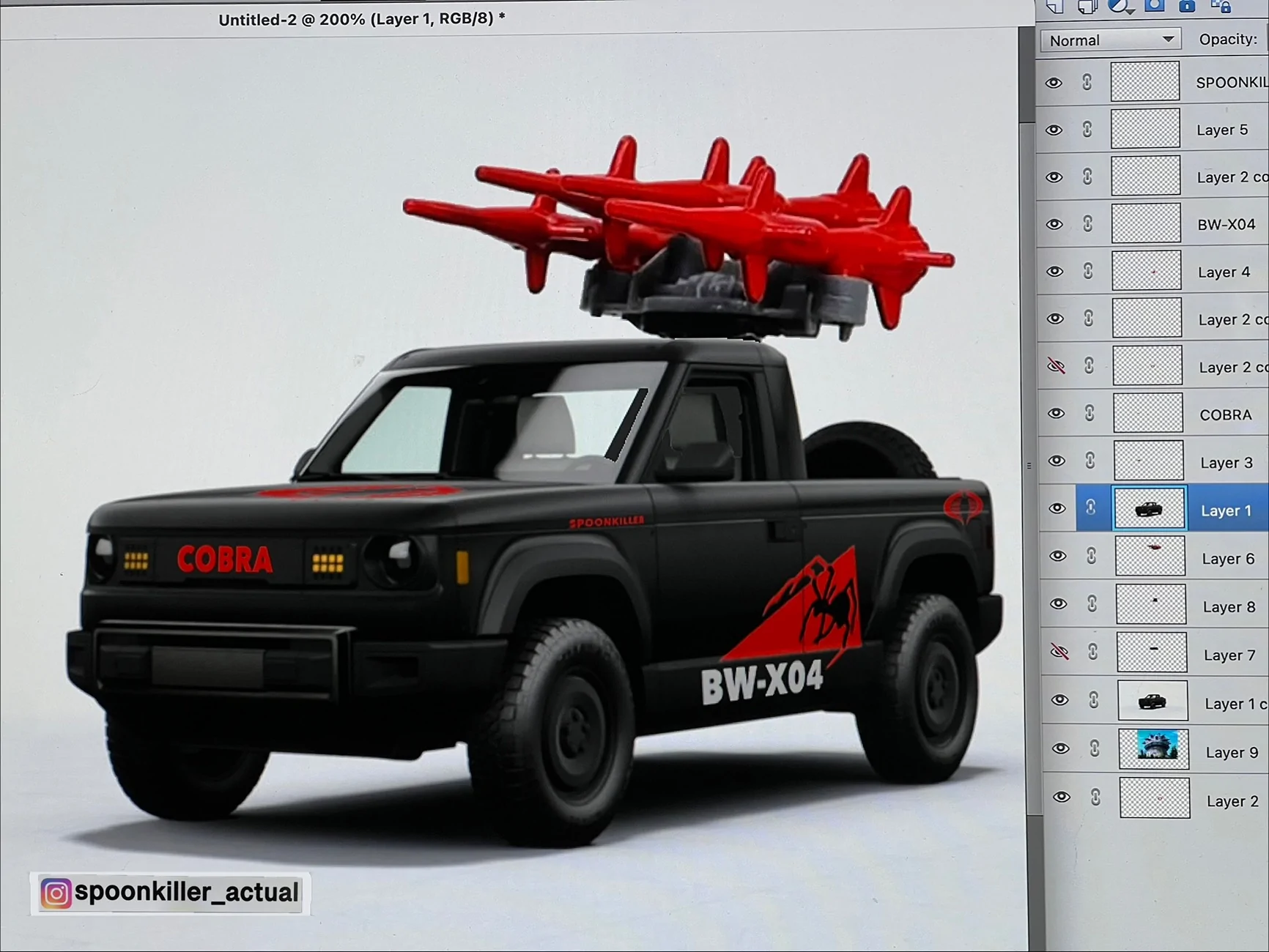Select the Layer 1 c truck thumbnail
Image resolution: width=1269 pixels, height=952 pixels.
click(1153, 701)
